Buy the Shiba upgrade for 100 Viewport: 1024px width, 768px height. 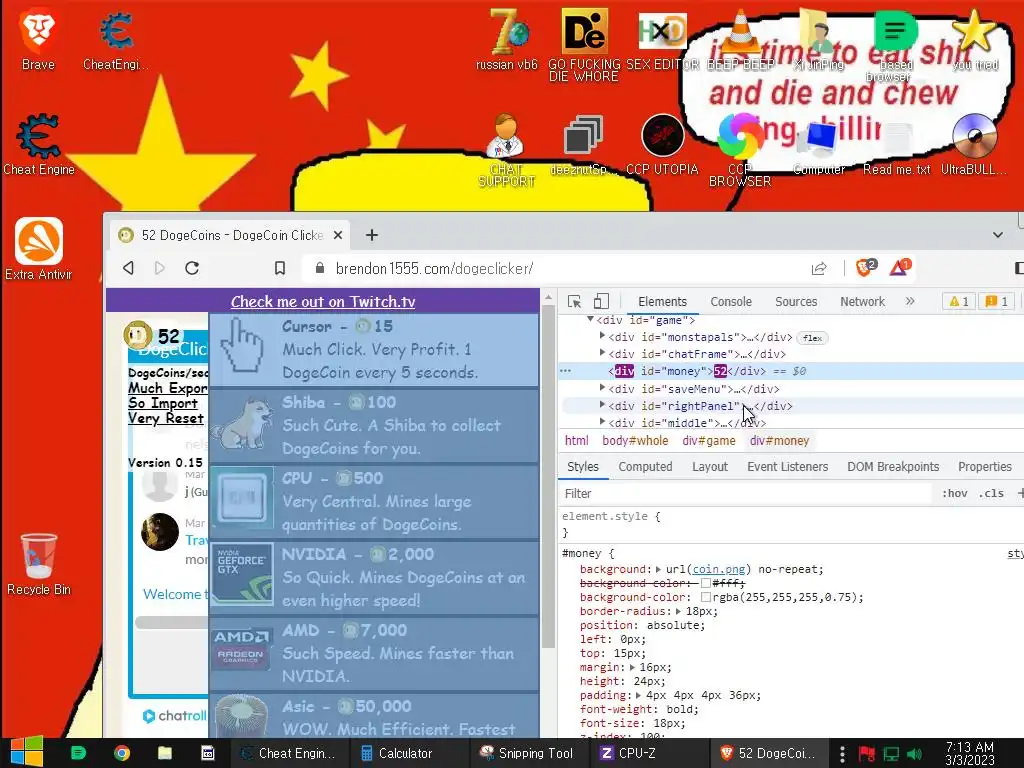[374, 426]
